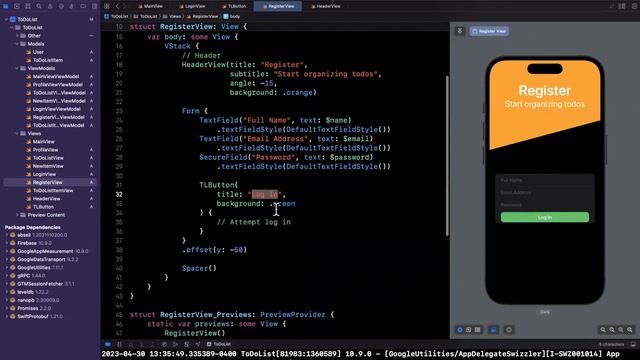
Task: Switch to the LoginView editor tab
Action: click(193, 6)
